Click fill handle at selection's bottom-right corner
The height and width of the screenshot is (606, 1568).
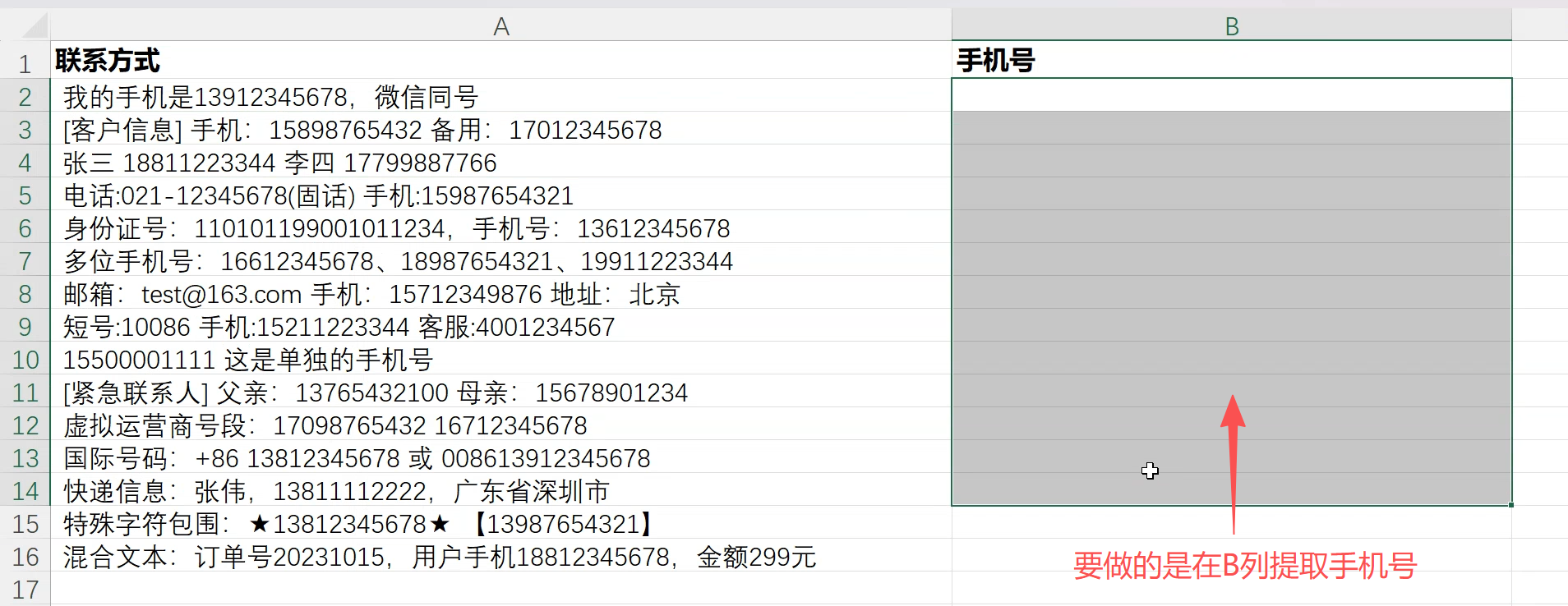tap(1510, 505)
